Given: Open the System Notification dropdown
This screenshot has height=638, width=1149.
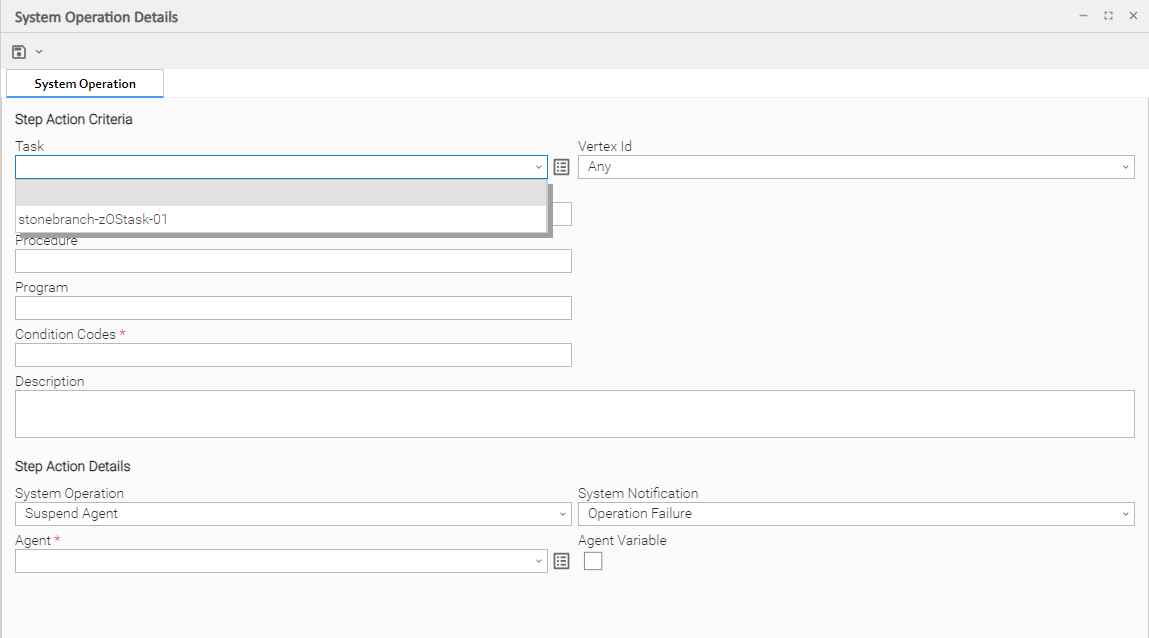Looking at the screenshot, I should tap(1125, 514).
